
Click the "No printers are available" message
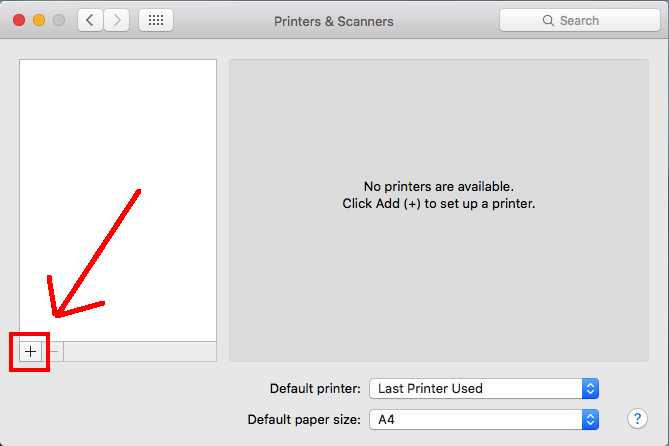point(438,187)
